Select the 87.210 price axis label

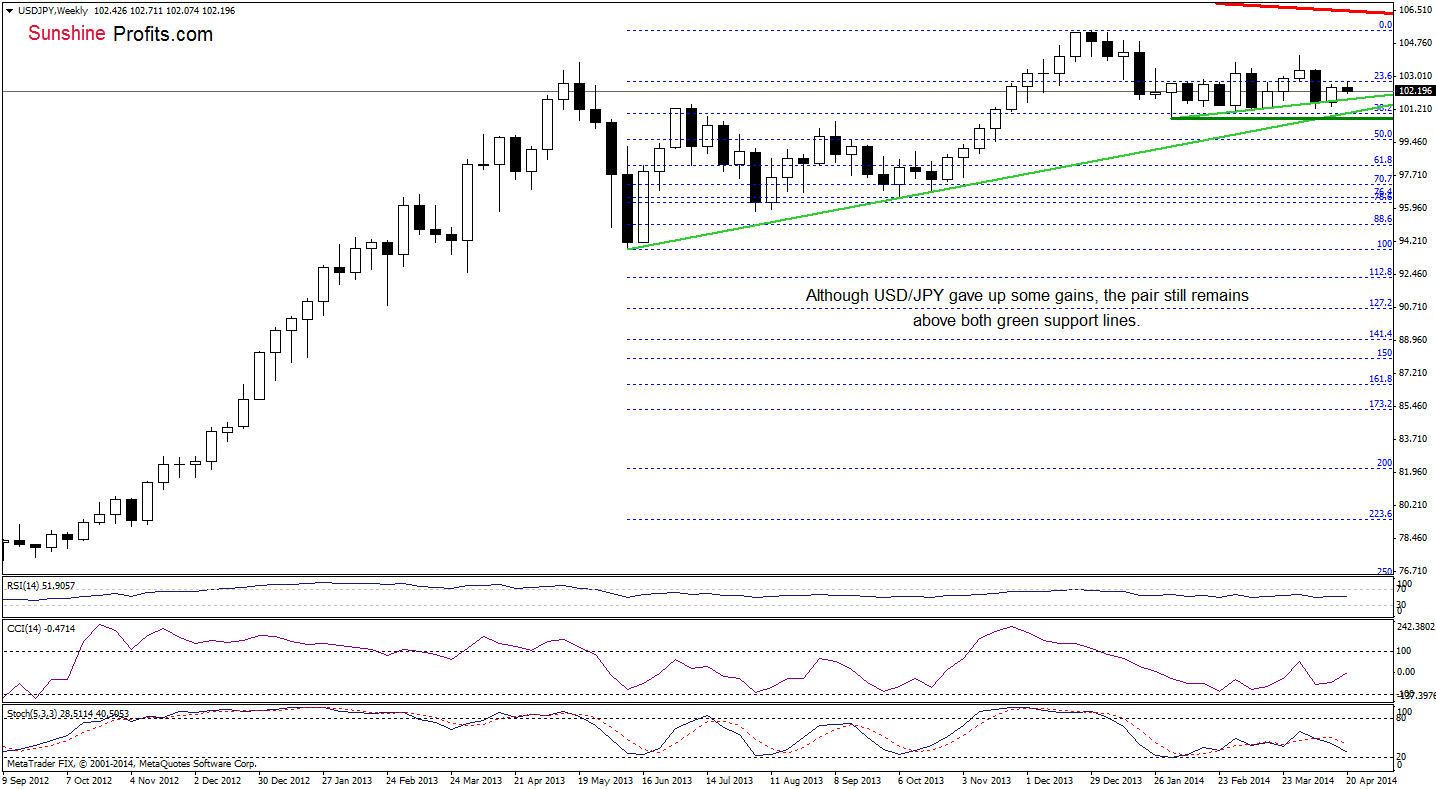click(x=1415, y=373)
